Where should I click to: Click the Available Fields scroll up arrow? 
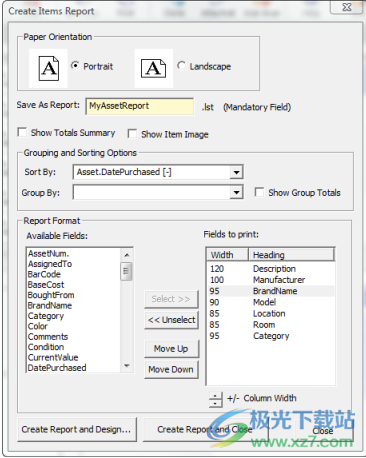pos(126,255)
